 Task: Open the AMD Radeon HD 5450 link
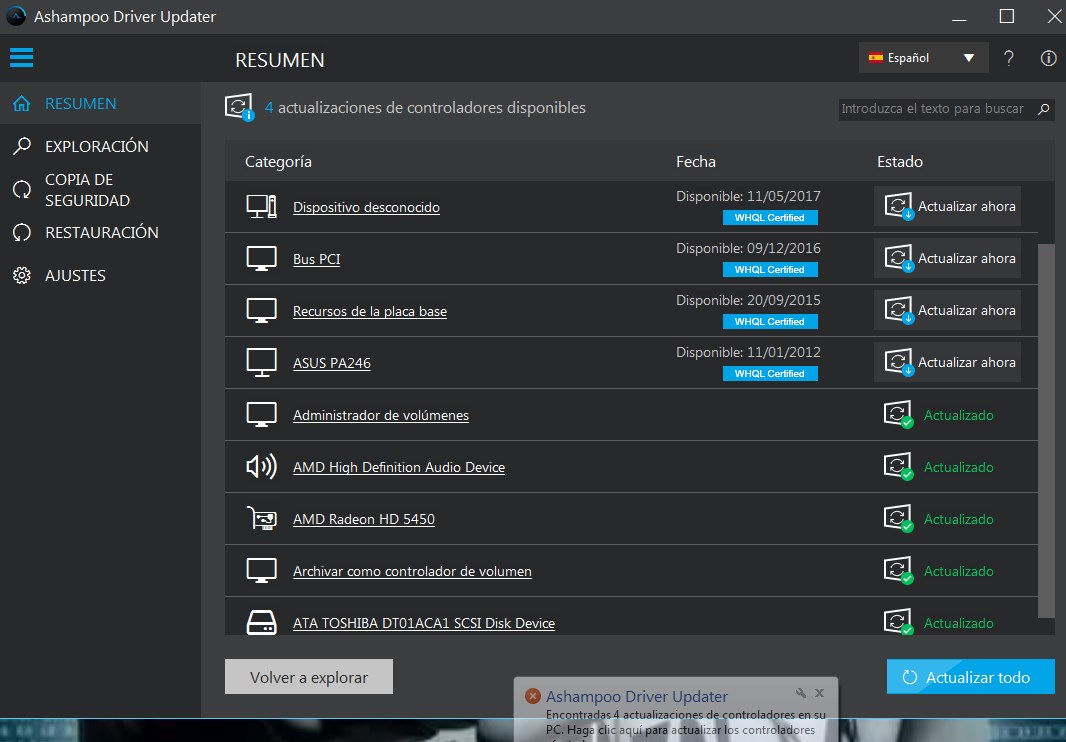364,520
